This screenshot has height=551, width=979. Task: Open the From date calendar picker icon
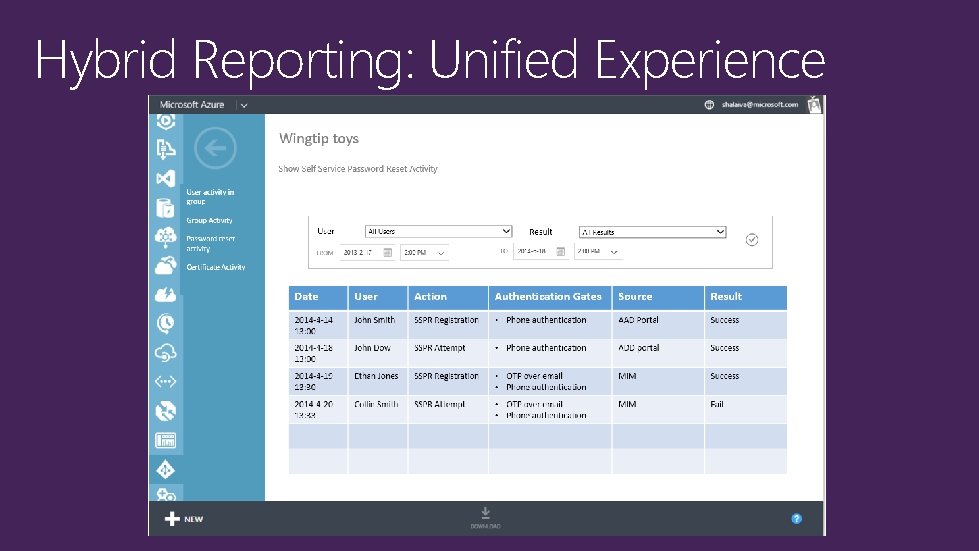click(x=388, y=253)
